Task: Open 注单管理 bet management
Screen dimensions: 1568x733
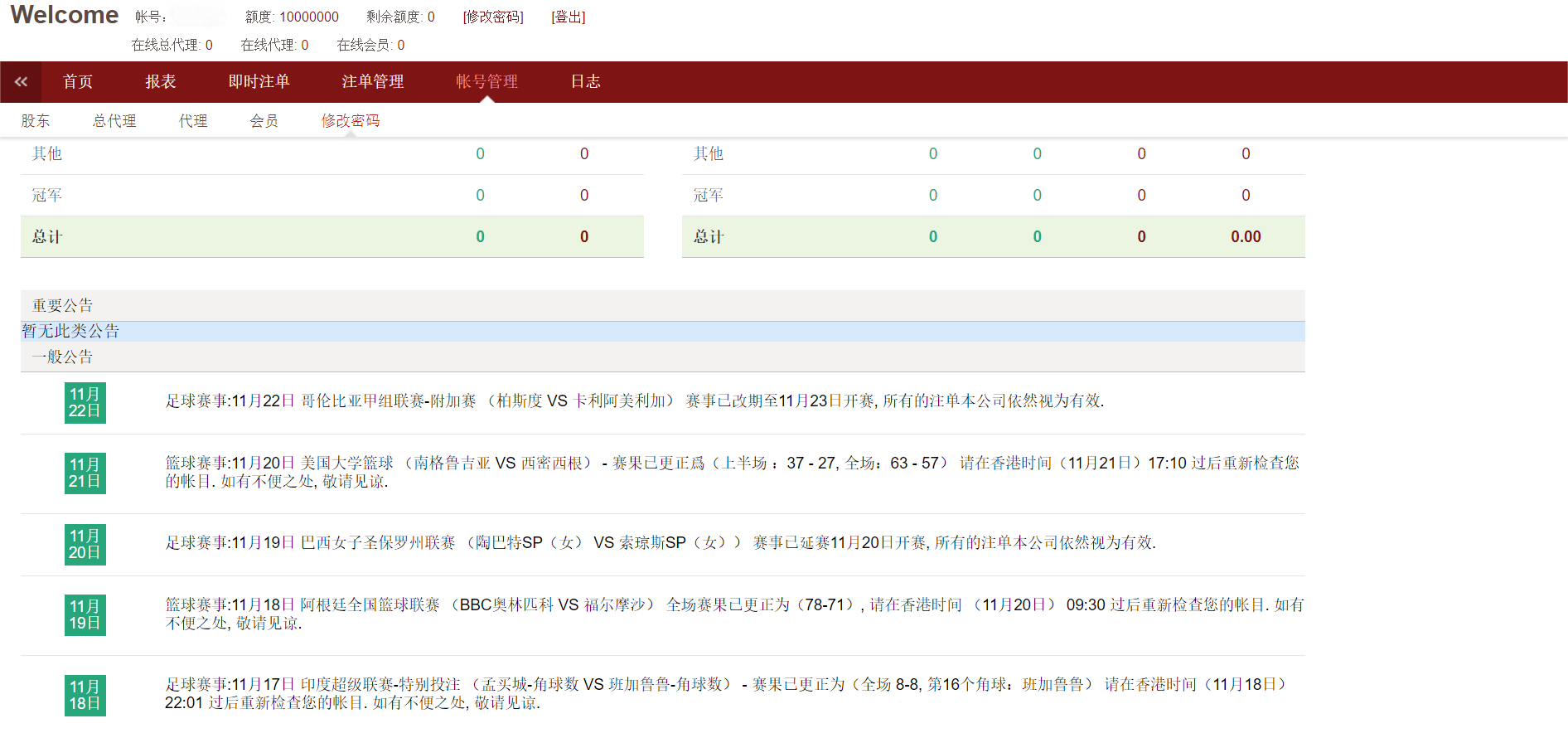Action: click(x=372, y=81)
